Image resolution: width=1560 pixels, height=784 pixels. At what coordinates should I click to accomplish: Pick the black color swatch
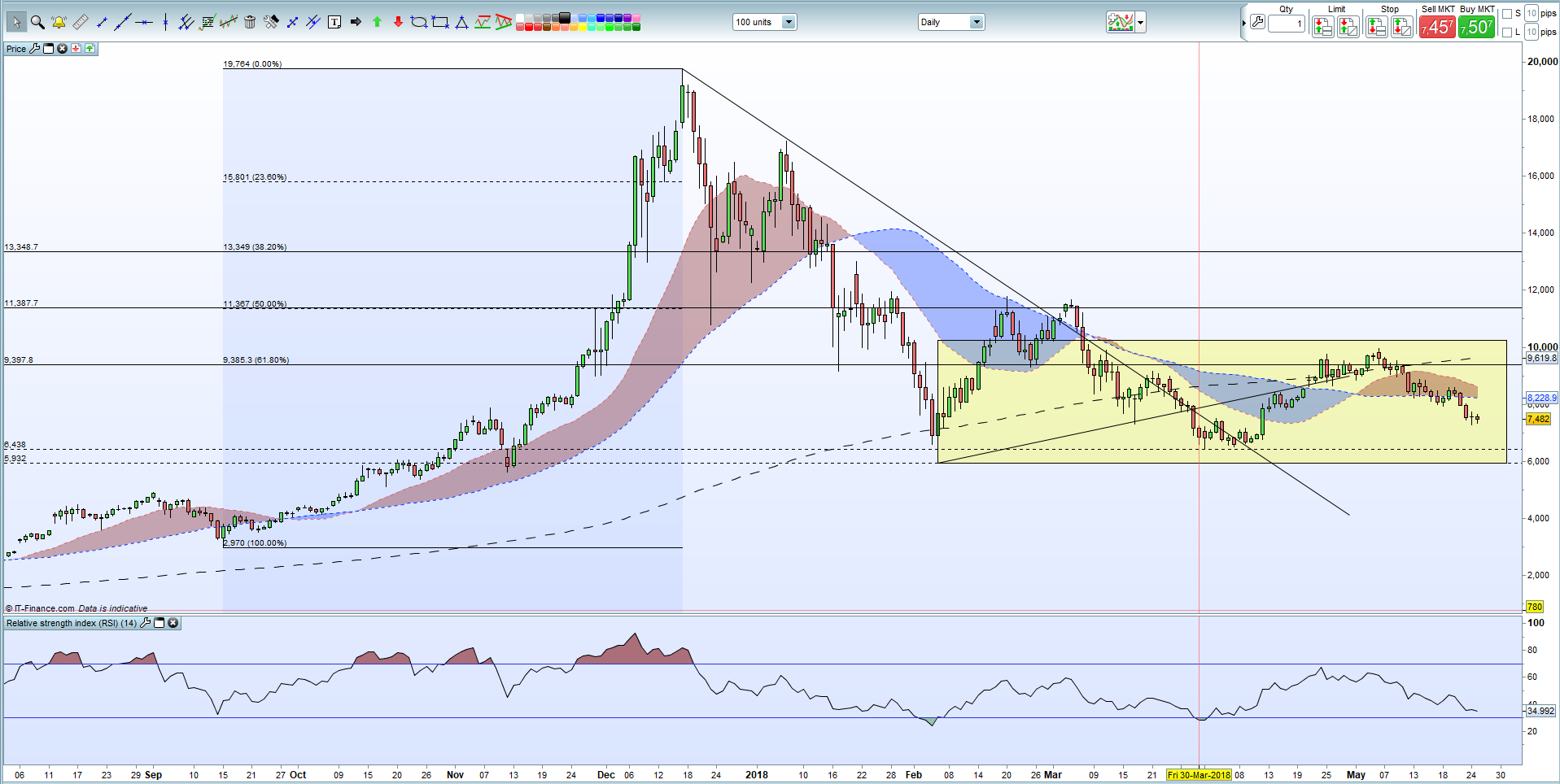pyautogui.click(x=564, y=17)
